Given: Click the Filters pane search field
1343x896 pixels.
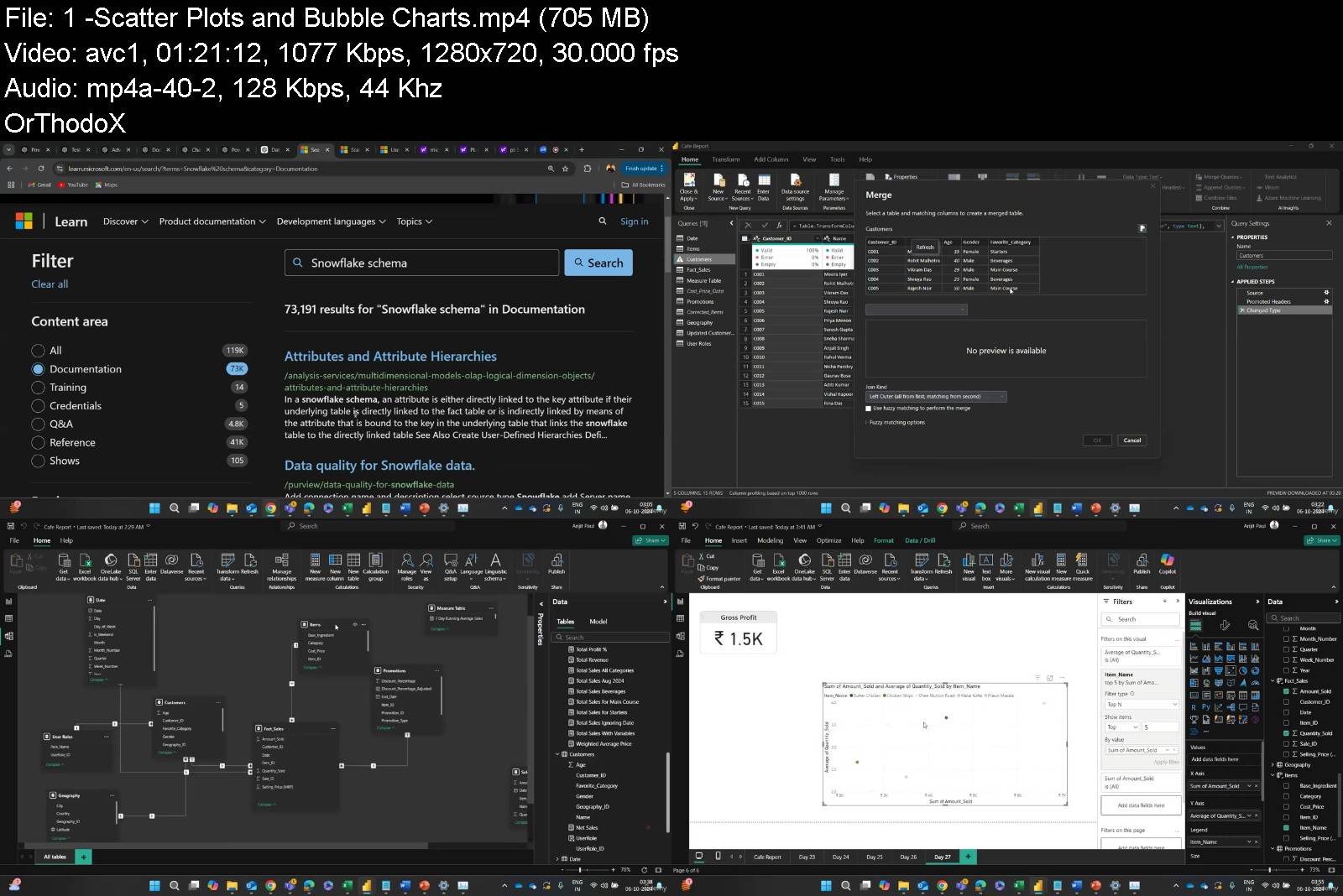Looking at the screenshot, I should (x=1140, y=619).
